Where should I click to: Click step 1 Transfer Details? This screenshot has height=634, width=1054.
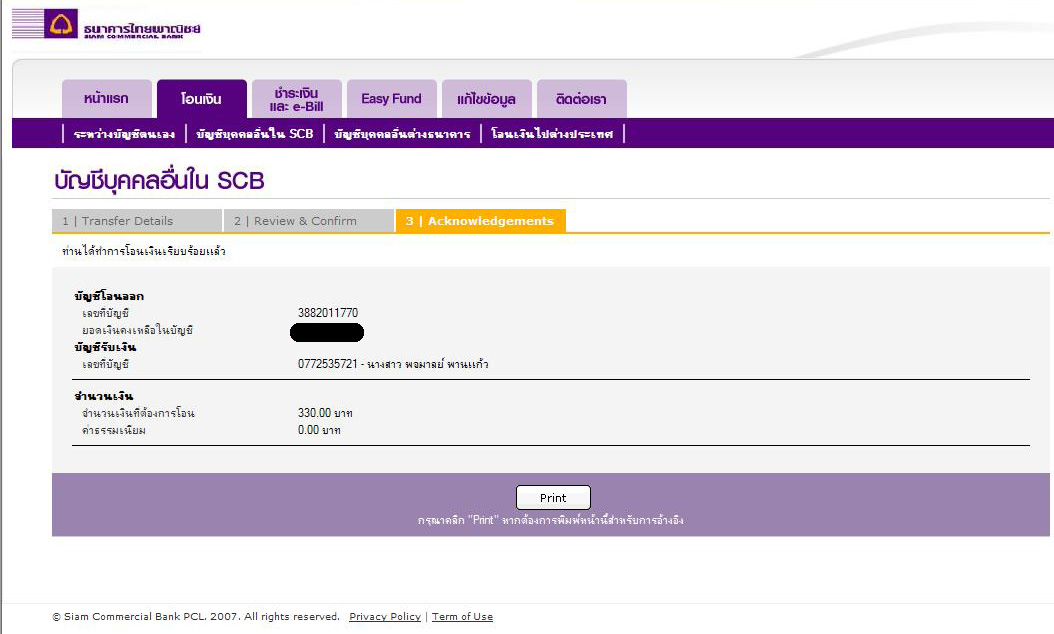tap(137, 221)
